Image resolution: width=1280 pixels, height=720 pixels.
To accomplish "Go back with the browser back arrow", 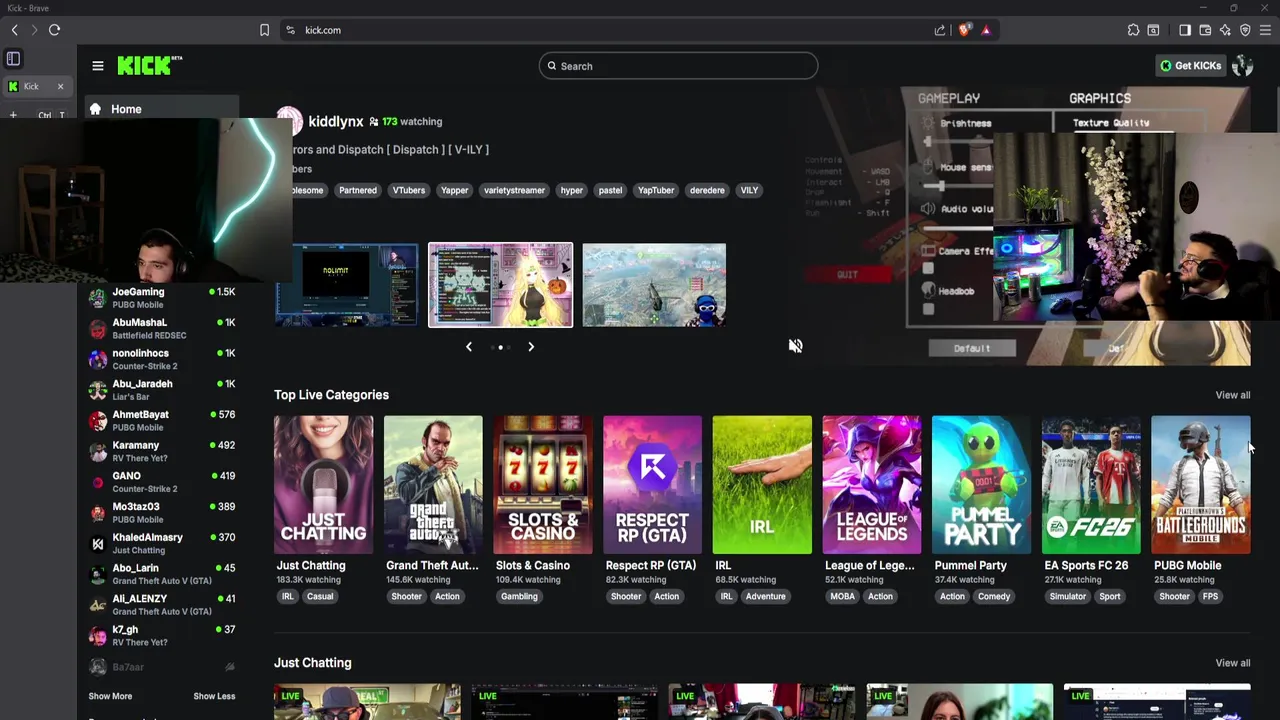I will pyautogui.click(x=14, y=30).
